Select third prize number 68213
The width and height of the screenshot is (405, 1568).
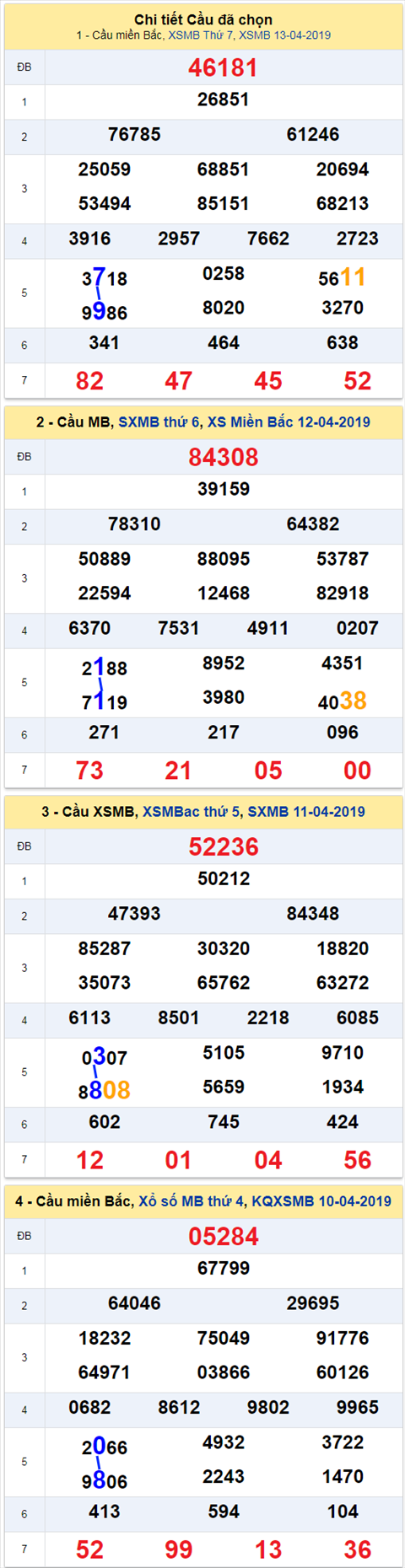343,204
